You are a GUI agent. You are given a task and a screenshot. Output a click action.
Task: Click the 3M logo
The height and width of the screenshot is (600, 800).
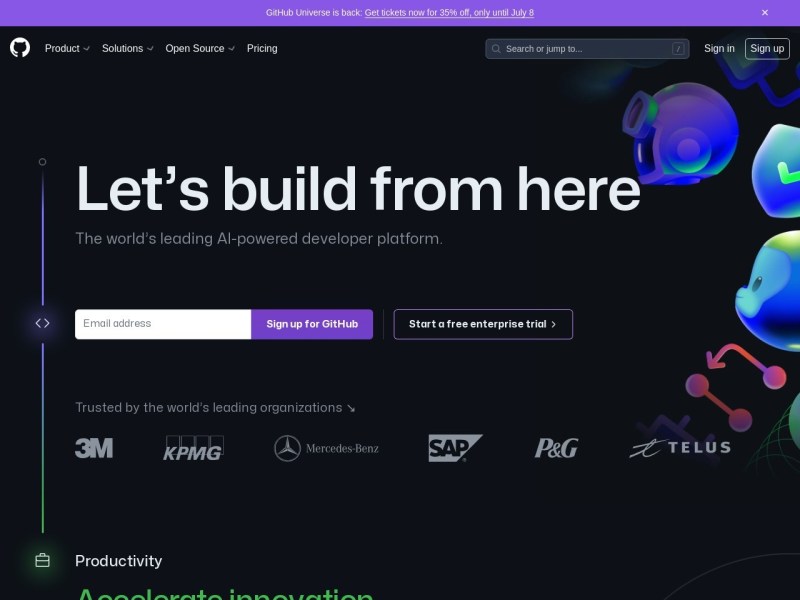[x=94, y=448]
